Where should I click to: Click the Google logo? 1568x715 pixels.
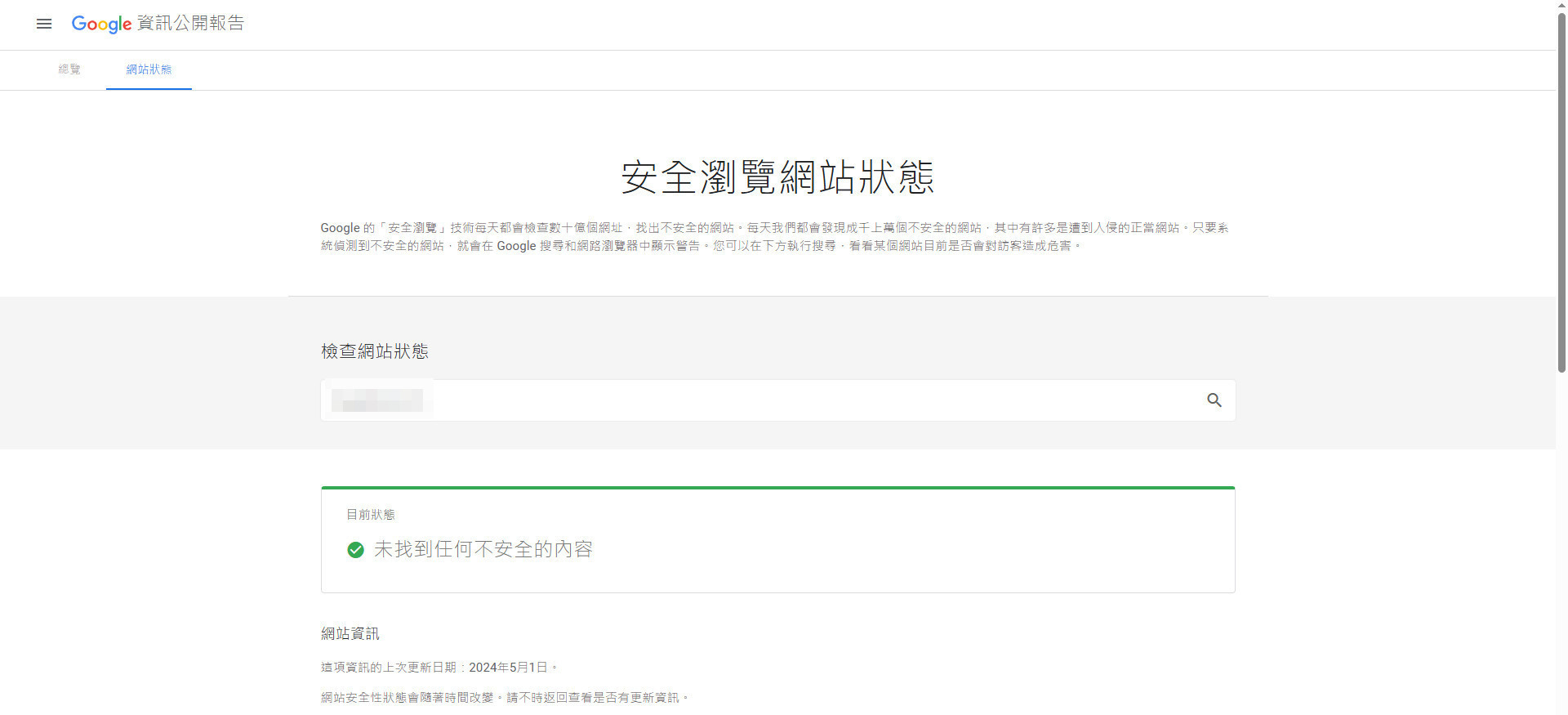pos(101,24)
